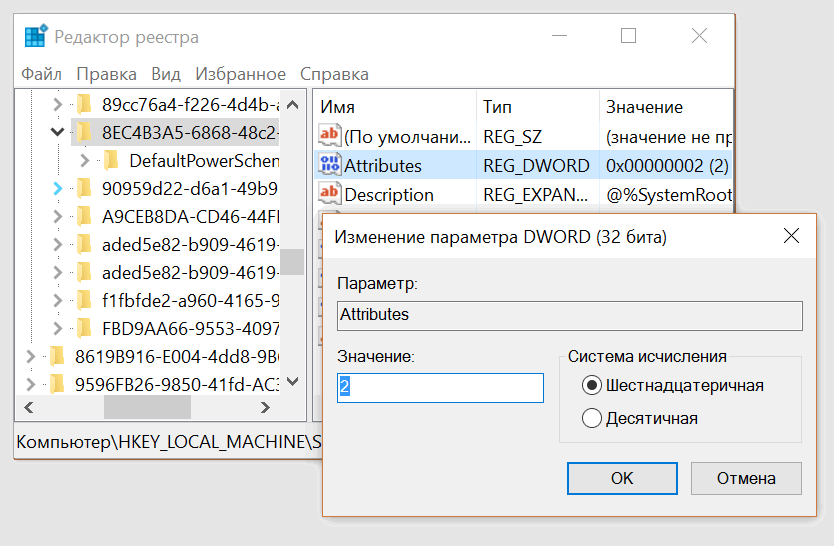Select the hexadecimal (Шестнадцатеричная) radio button
This screenshot has height=546, width=834.
coord(591,385)
